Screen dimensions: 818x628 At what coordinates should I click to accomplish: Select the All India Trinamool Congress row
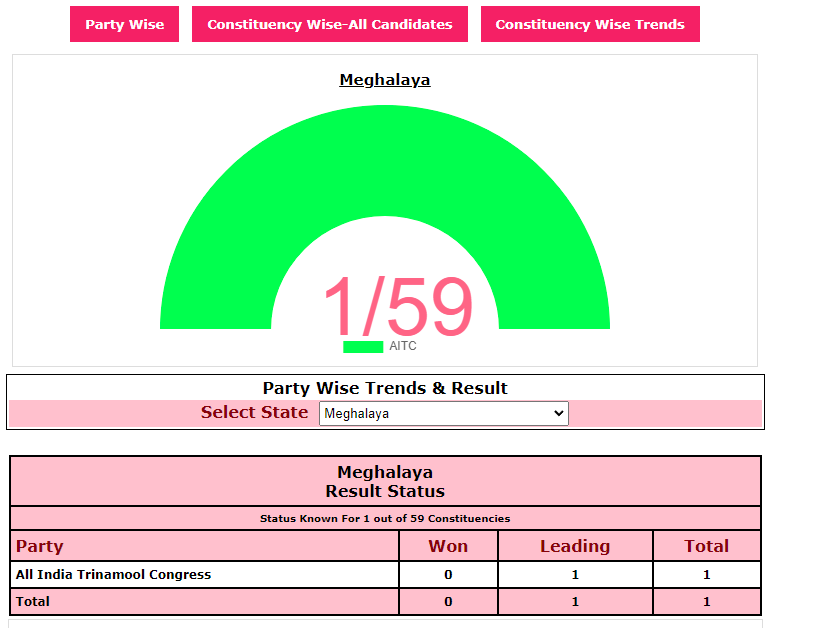pos(385,575)
